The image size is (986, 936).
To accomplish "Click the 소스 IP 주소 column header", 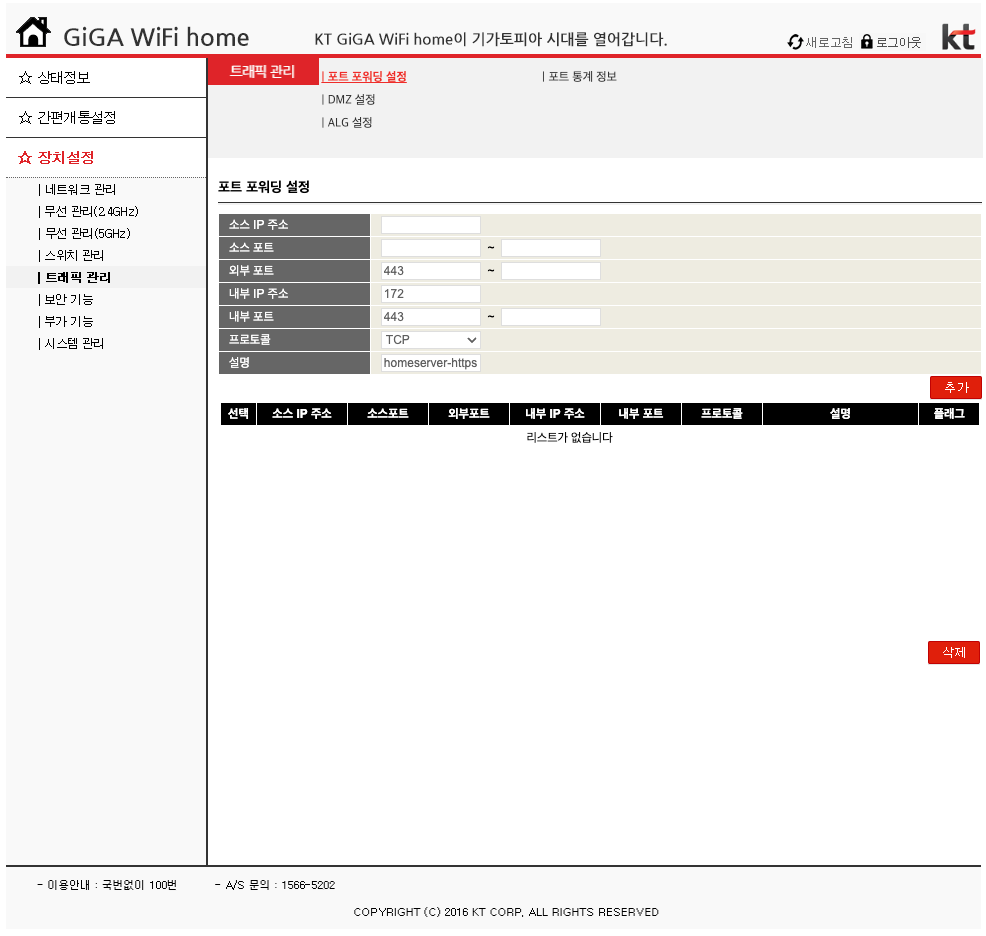I will [x=302, y=414].
